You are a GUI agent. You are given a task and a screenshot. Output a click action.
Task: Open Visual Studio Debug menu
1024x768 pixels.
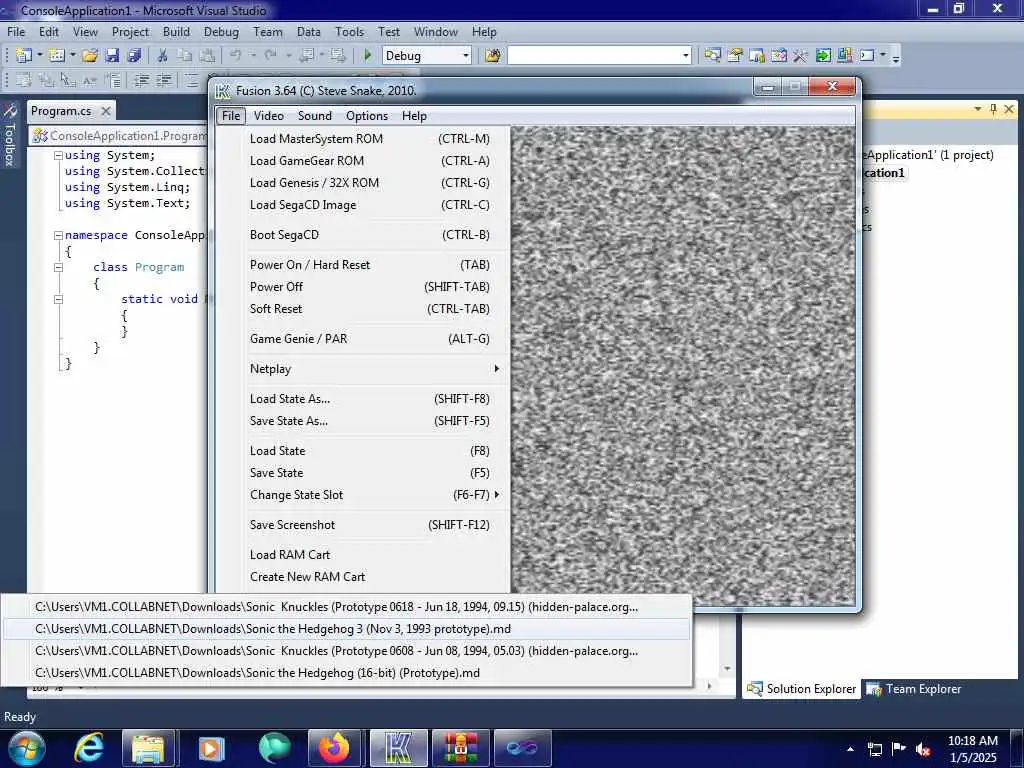coord(221,31)
